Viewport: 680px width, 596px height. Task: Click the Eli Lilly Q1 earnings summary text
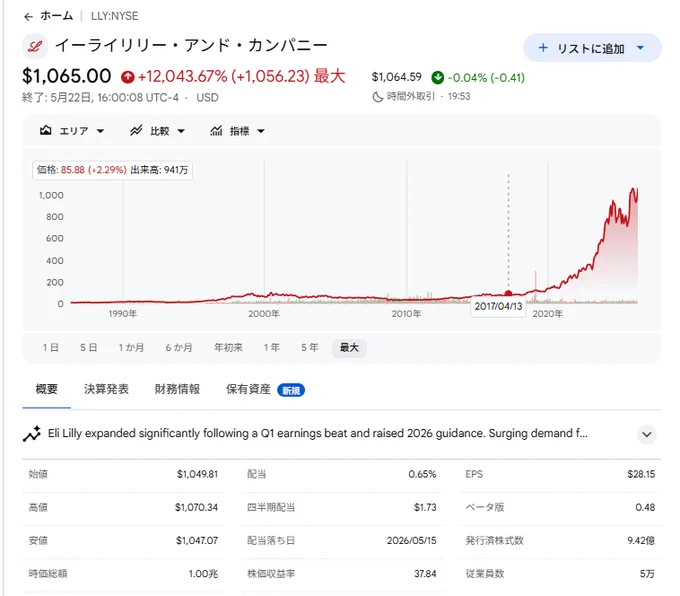pyautogui.click(x=317, y=433)
